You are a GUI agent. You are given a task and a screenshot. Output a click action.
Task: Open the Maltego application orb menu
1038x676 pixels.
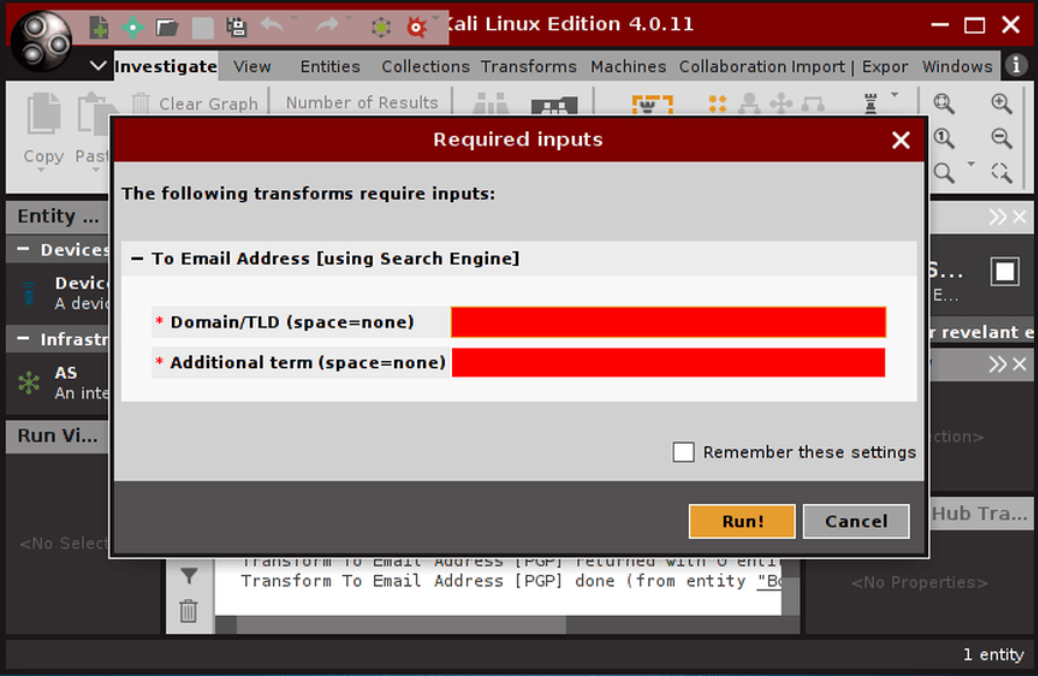(x=41, y=40)
